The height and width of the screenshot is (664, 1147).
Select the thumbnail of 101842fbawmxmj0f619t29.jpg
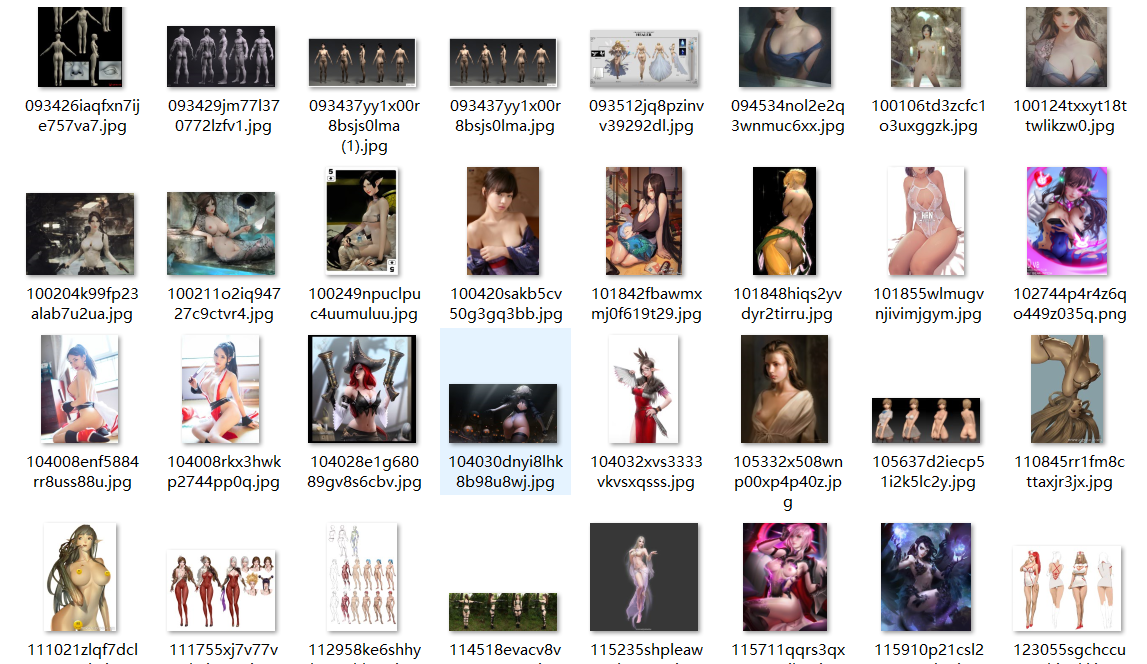pyautogui.click(x=644, y=221)
